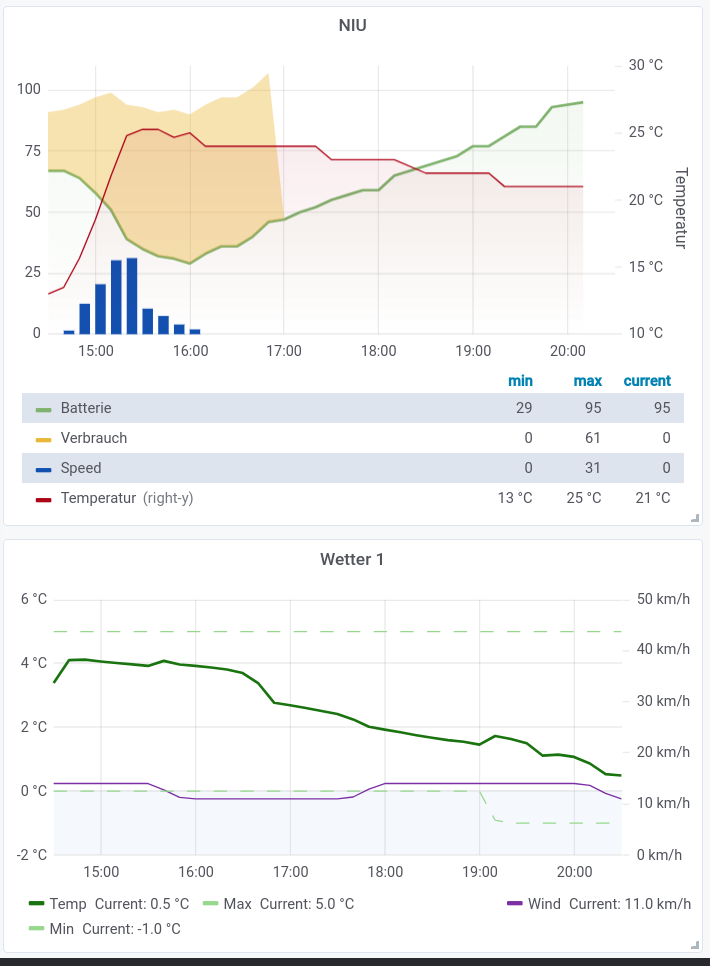Click the blue Speed legend color swatch

(x=43, y=469)
